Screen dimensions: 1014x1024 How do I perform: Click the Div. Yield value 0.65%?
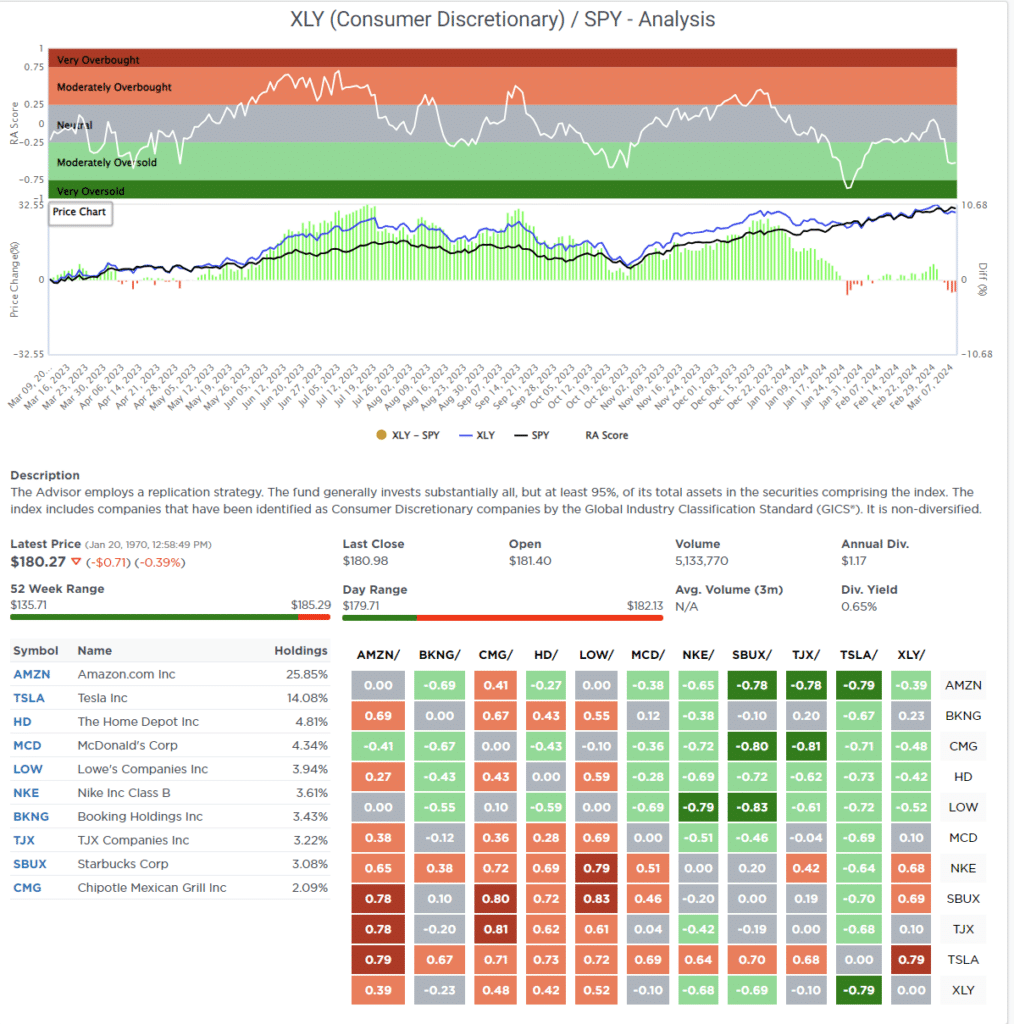coord(859,607)
